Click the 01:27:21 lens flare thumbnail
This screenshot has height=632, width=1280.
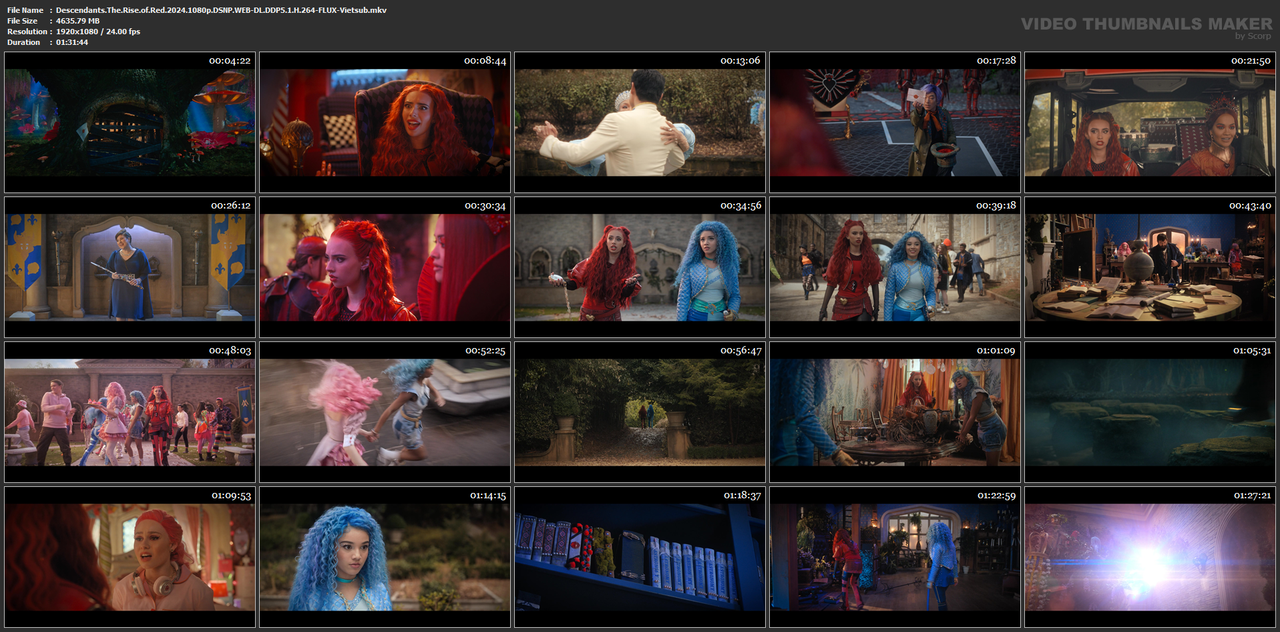tap(1150, 557)
